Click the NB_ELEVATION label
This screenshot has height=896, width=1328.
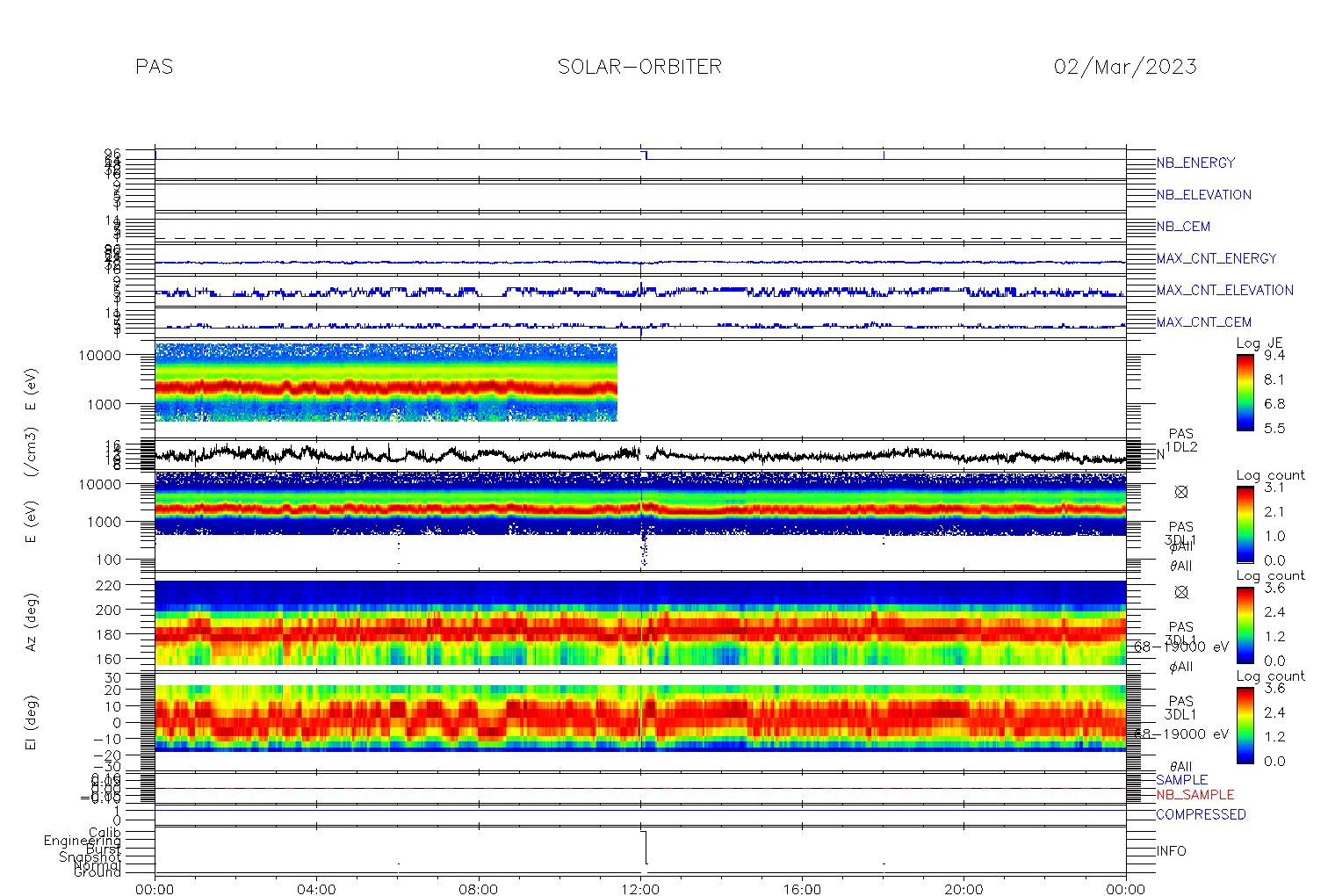(1203, 195)
